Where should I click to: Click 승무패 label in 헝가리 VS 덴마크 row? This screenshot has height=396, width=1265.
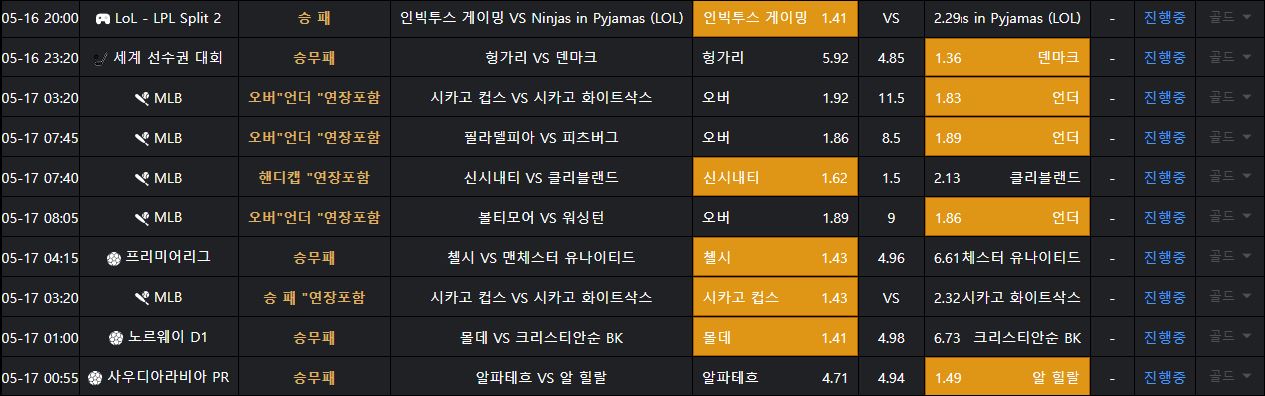point(314,58)
